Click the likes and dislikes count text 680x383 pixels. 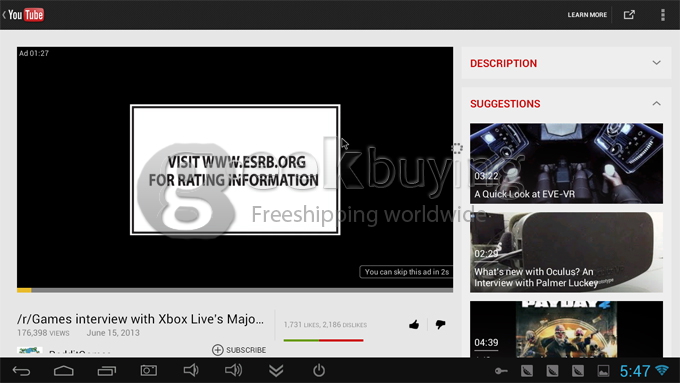tap(325, 325)
